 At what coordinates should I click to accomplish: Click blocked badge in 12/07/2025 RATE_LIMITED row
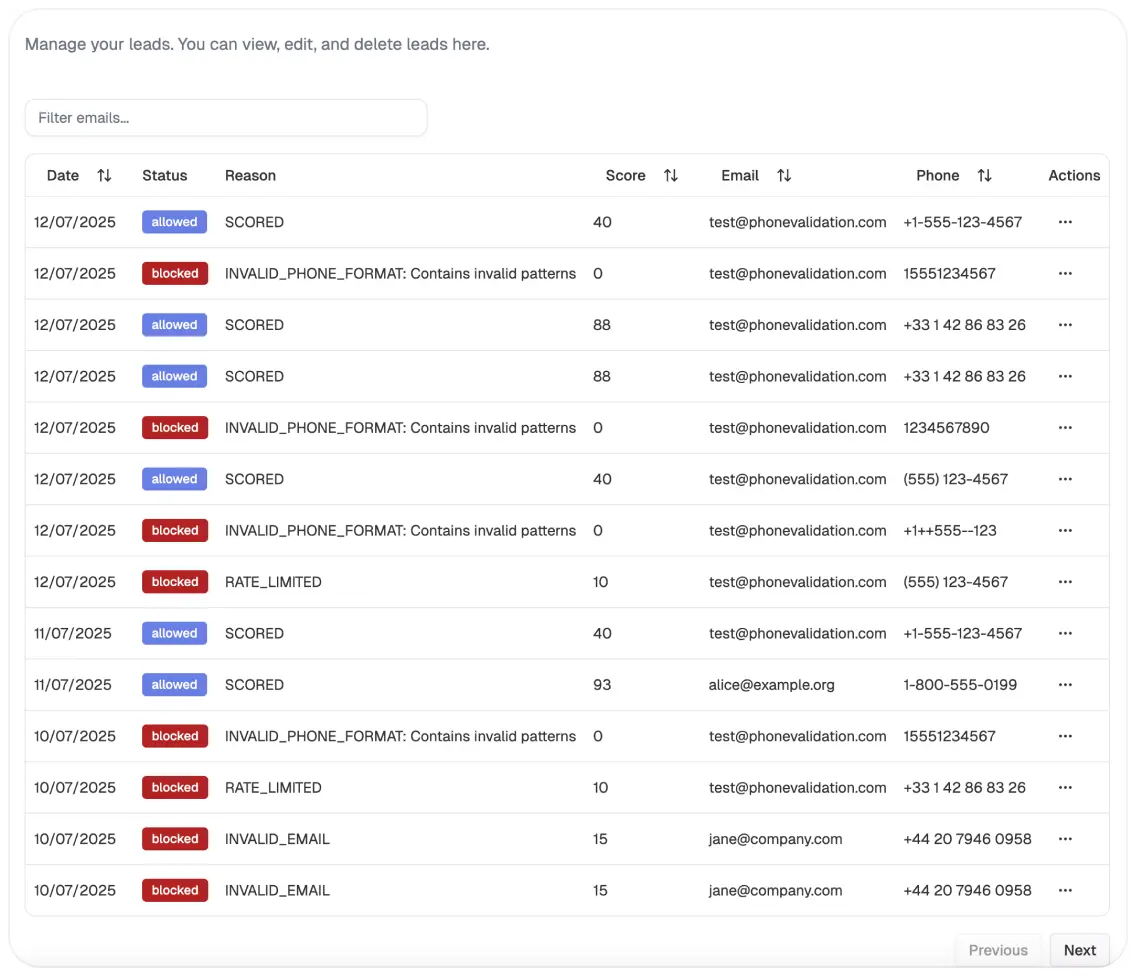pyautogui.click(x=175, y=582)
